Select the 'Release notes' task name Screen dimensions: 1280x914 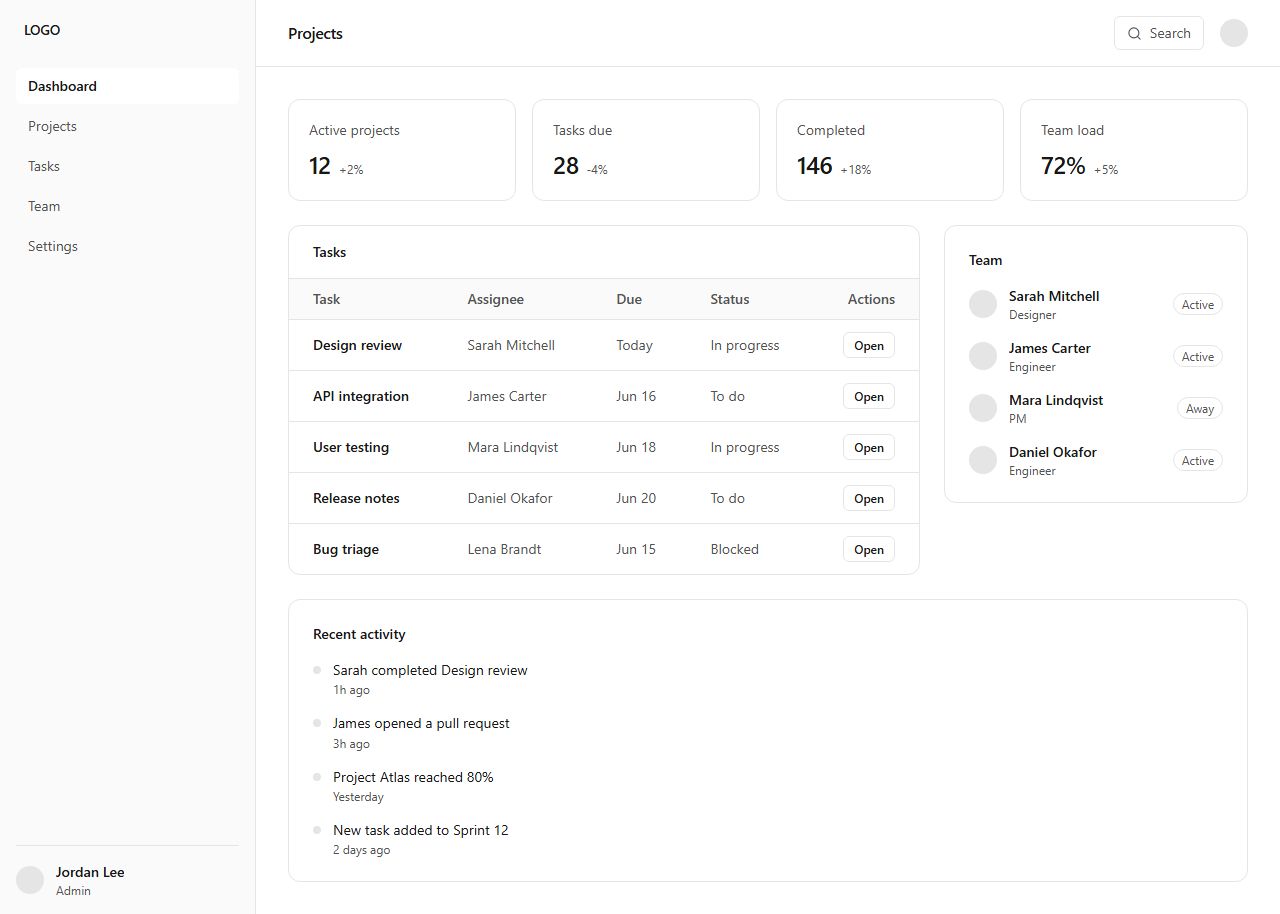coord(356,498)
